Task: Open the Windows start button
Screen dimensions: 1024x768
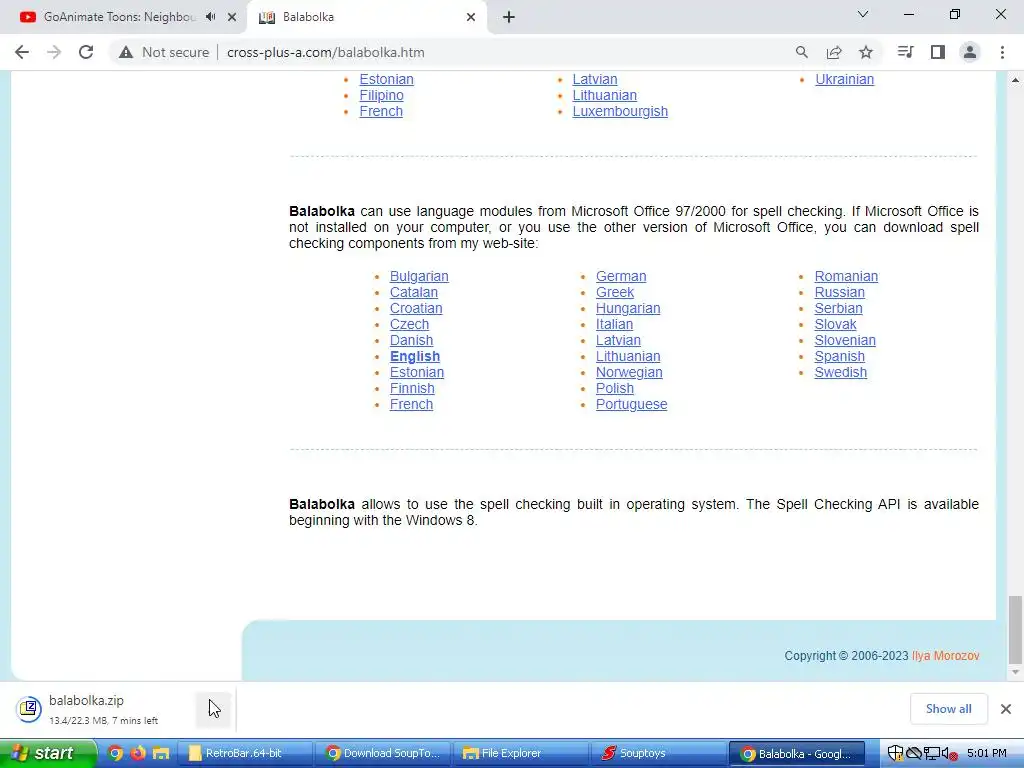Action: tap(47, 754)
